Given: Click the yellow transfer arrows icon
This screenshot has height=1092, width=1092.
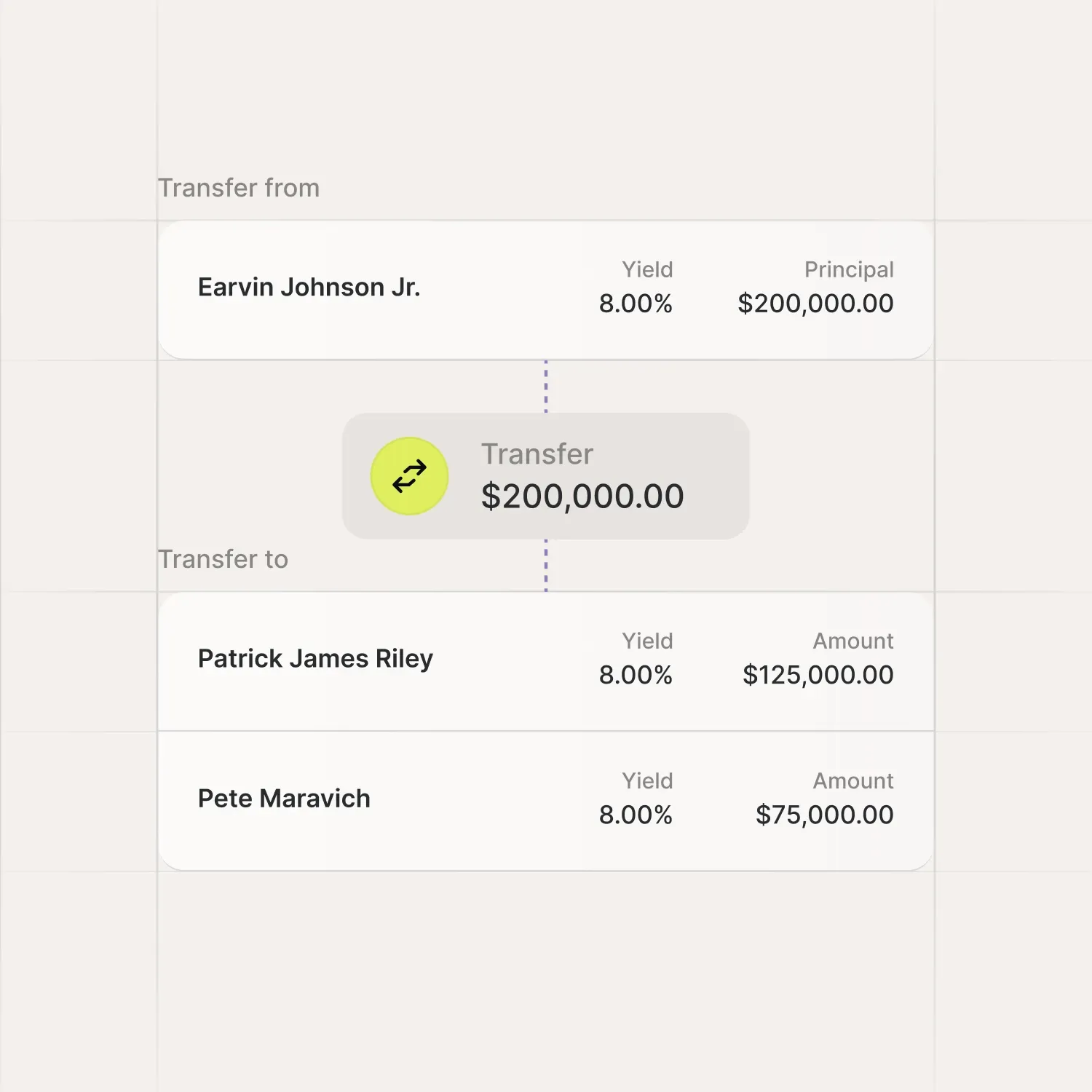Looking at the screenshot, I should tap(409, 476).
